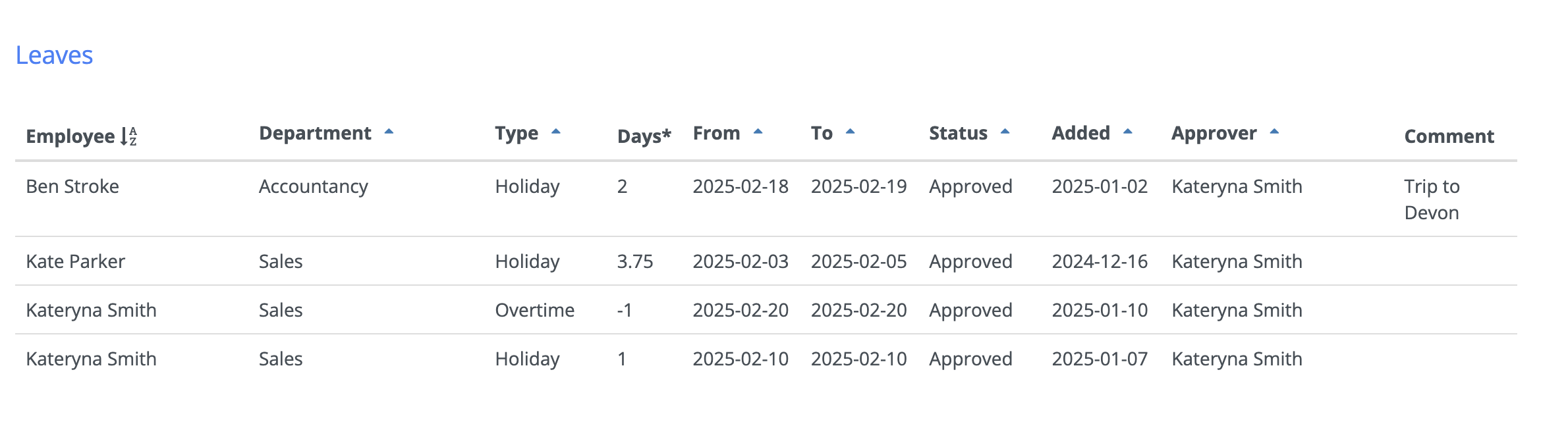
Task: Click the sort arrow next to Department
Action: [x=389, y=132]
